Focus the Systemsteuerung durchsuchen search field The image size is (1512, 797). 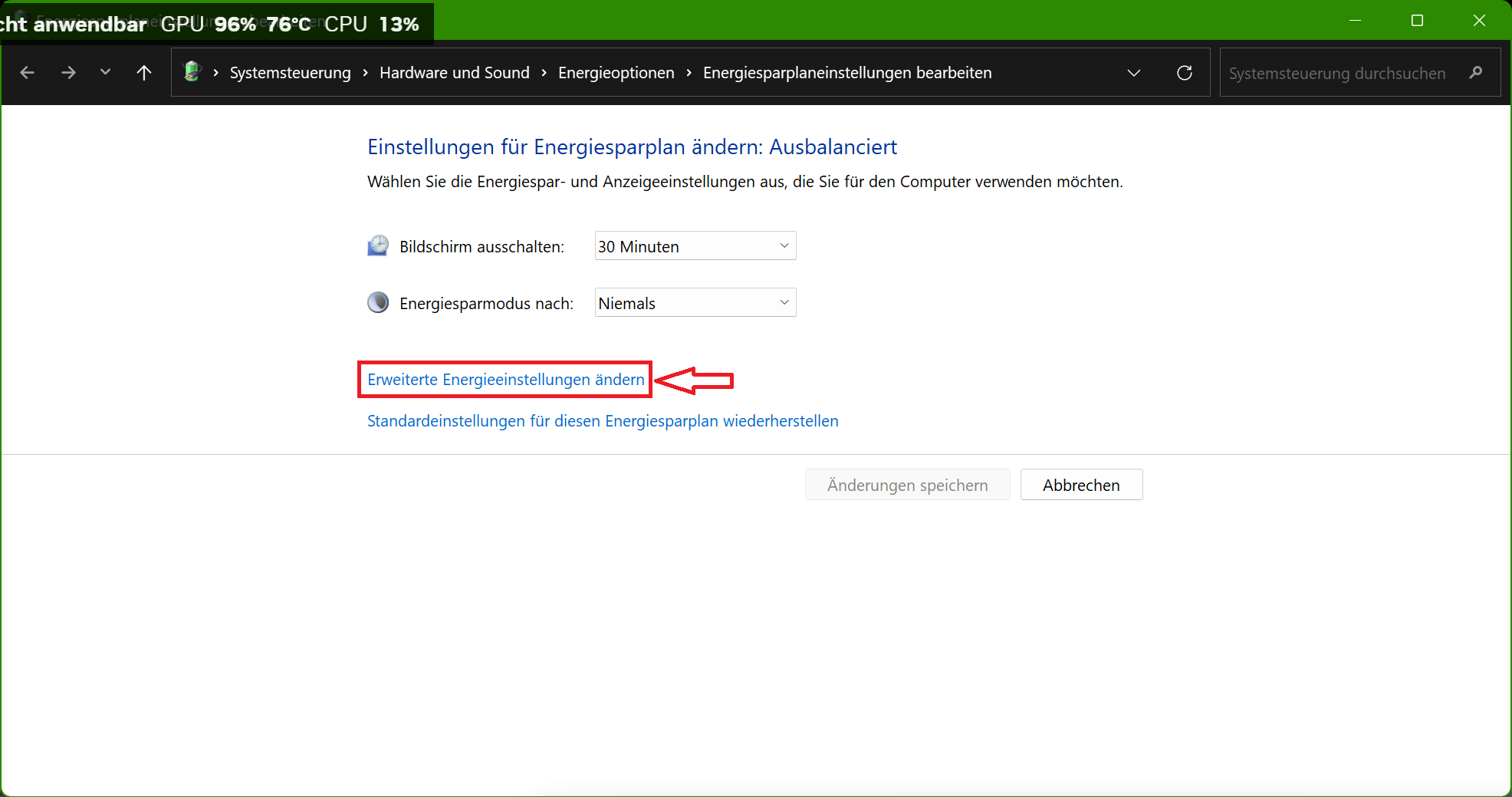coord(1336,74)
